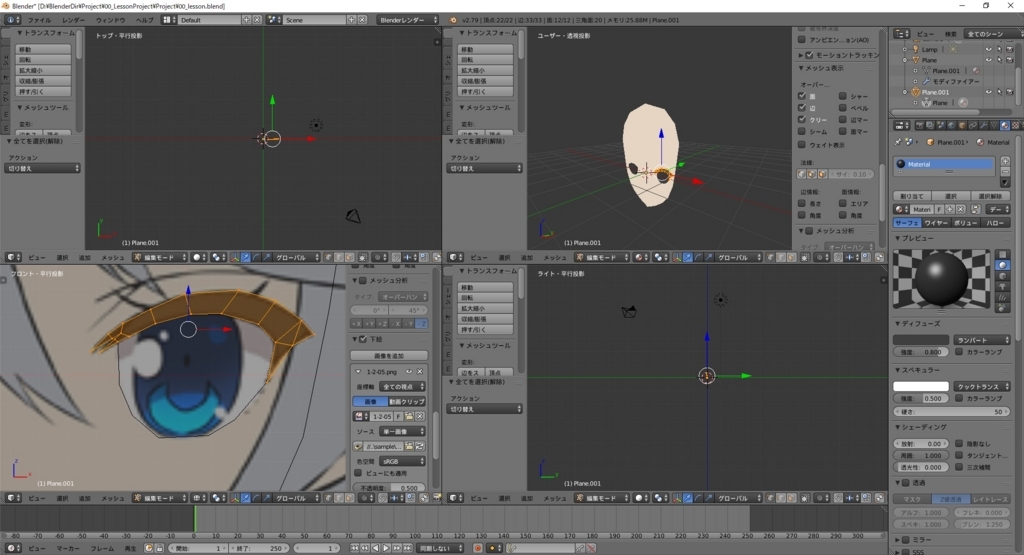
Task: Pin the properties context
Action: [x=898, y=142]
